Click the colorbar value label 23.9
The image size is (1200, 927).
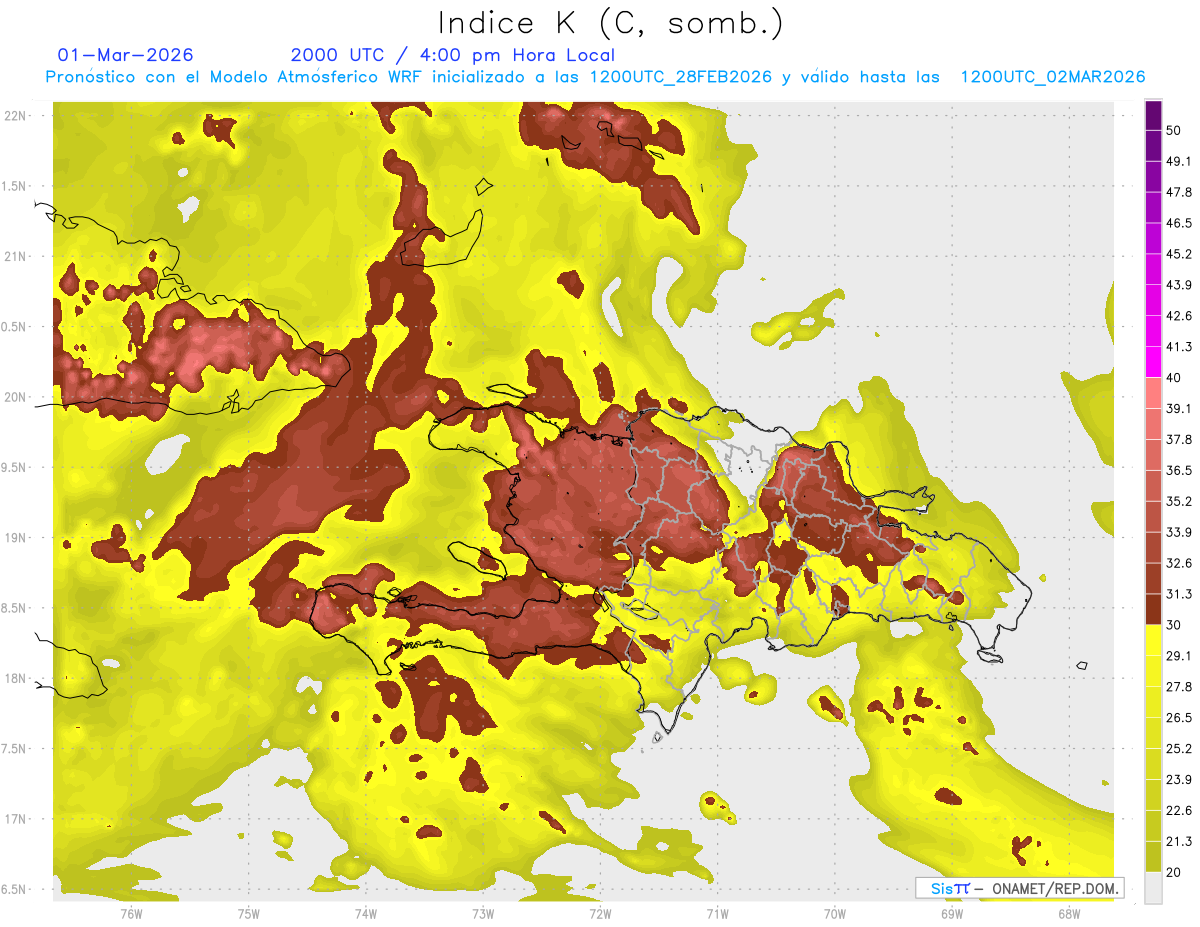[1178, 780]
